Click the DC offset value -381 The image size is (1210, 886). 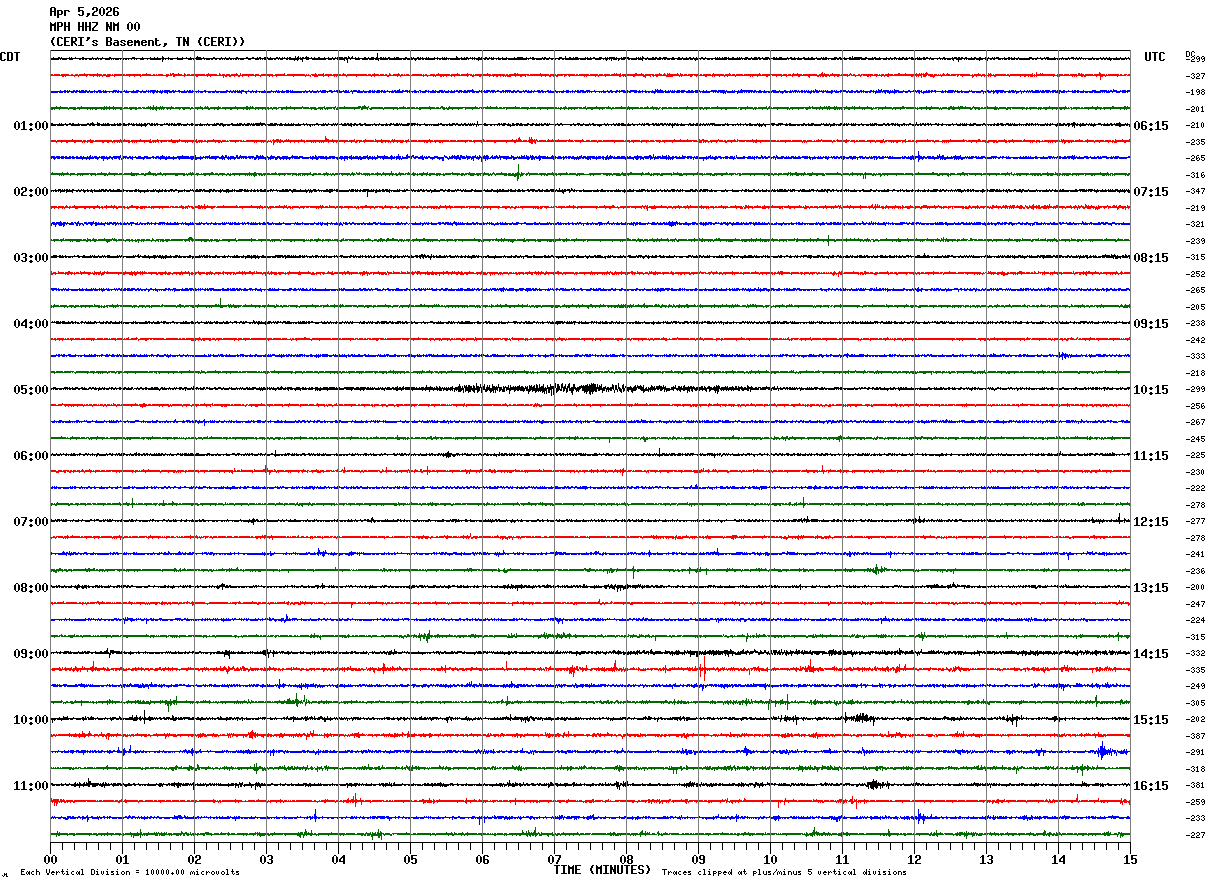1195,785
